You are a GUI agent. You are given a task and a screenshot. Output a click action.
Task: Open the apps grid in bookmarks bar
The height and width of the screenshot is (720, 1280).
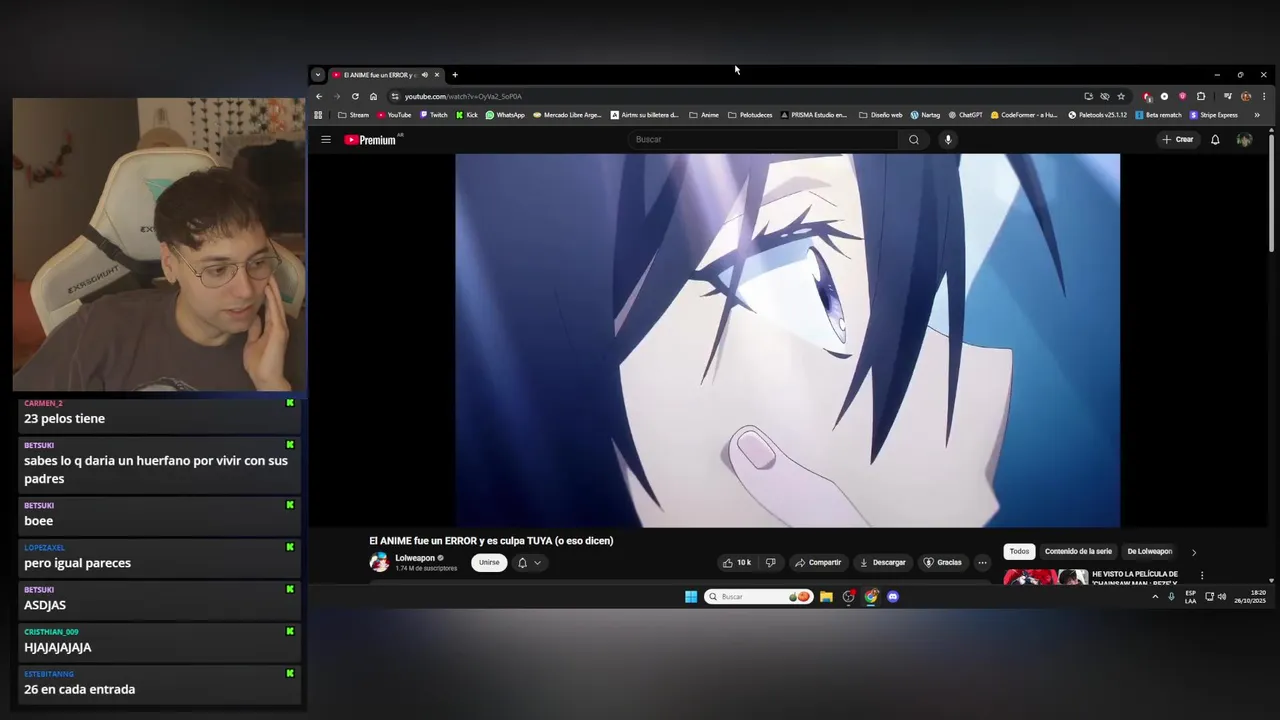pos(318,115)
